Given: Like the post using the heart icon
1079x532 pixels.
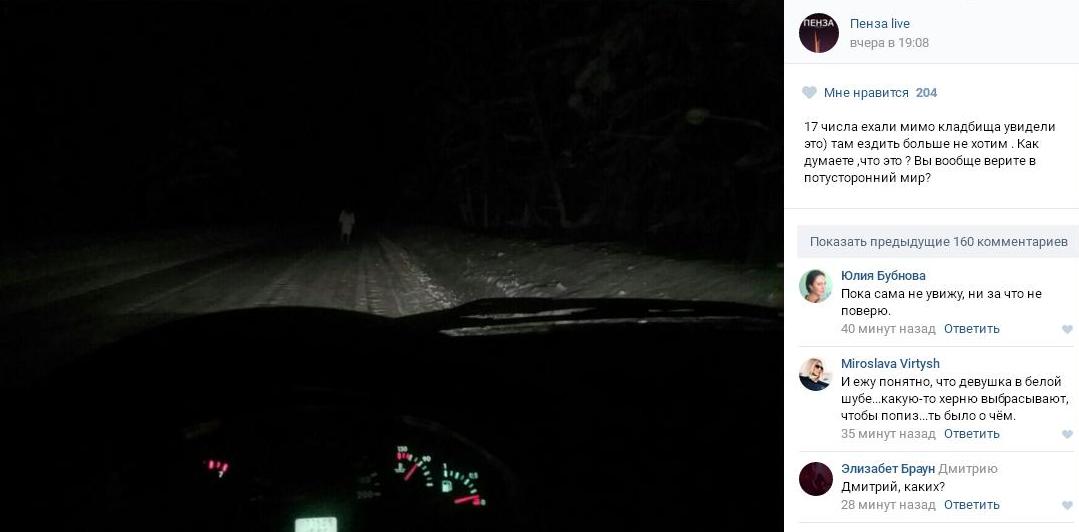Looking at the screenshot, I should tap(809, 92).
